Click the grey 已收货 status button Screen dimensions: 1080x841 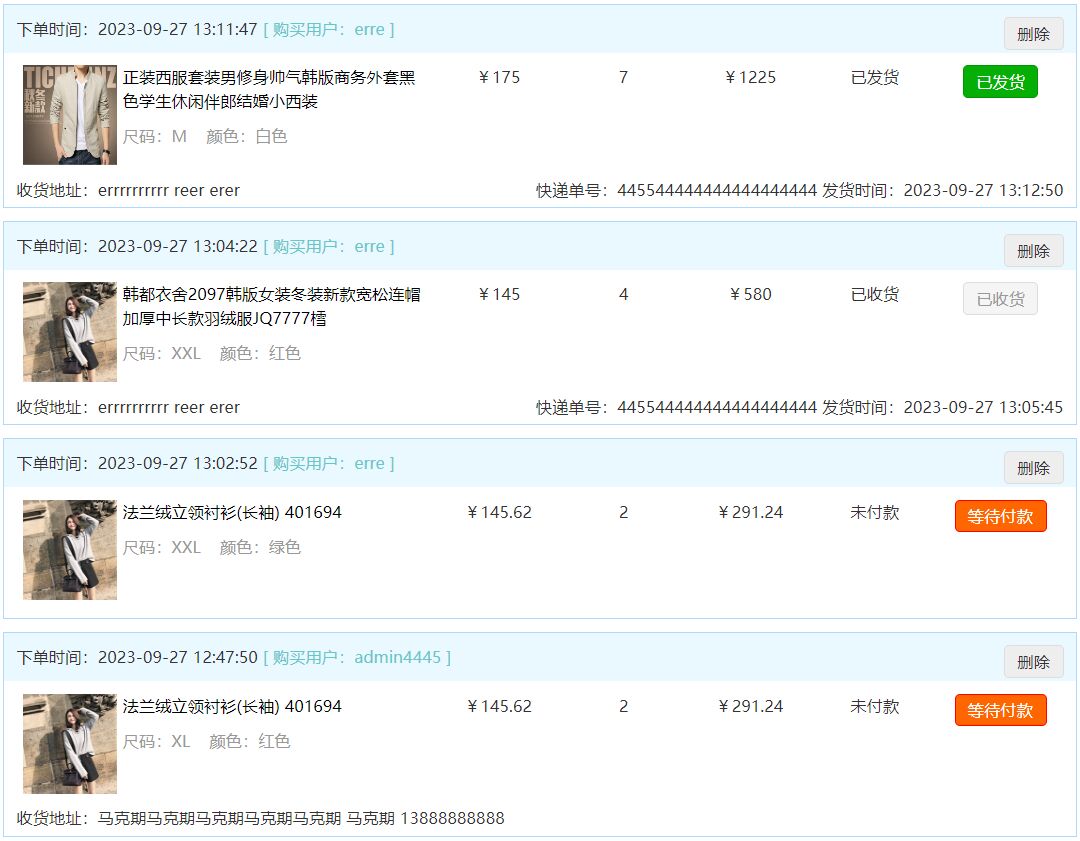[1000, 299]
